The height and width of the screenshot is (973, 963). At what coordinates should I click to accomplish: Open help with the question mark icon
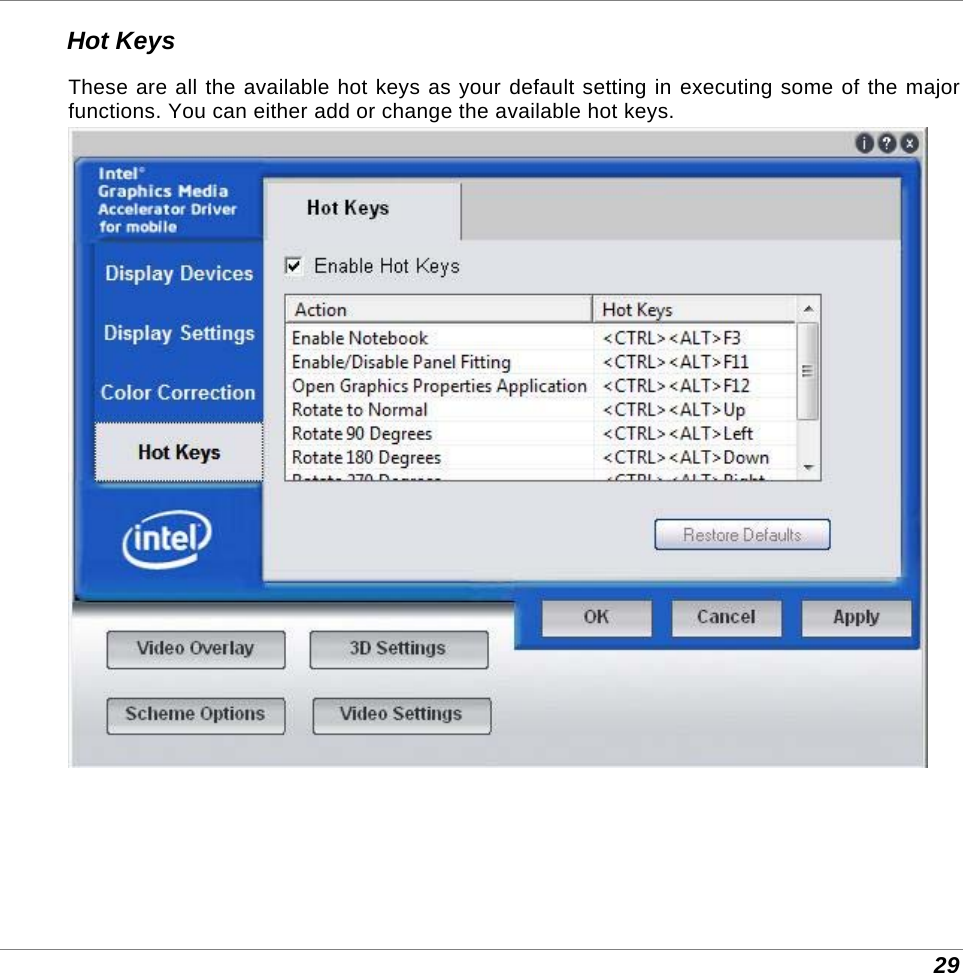tap(885, 143)
